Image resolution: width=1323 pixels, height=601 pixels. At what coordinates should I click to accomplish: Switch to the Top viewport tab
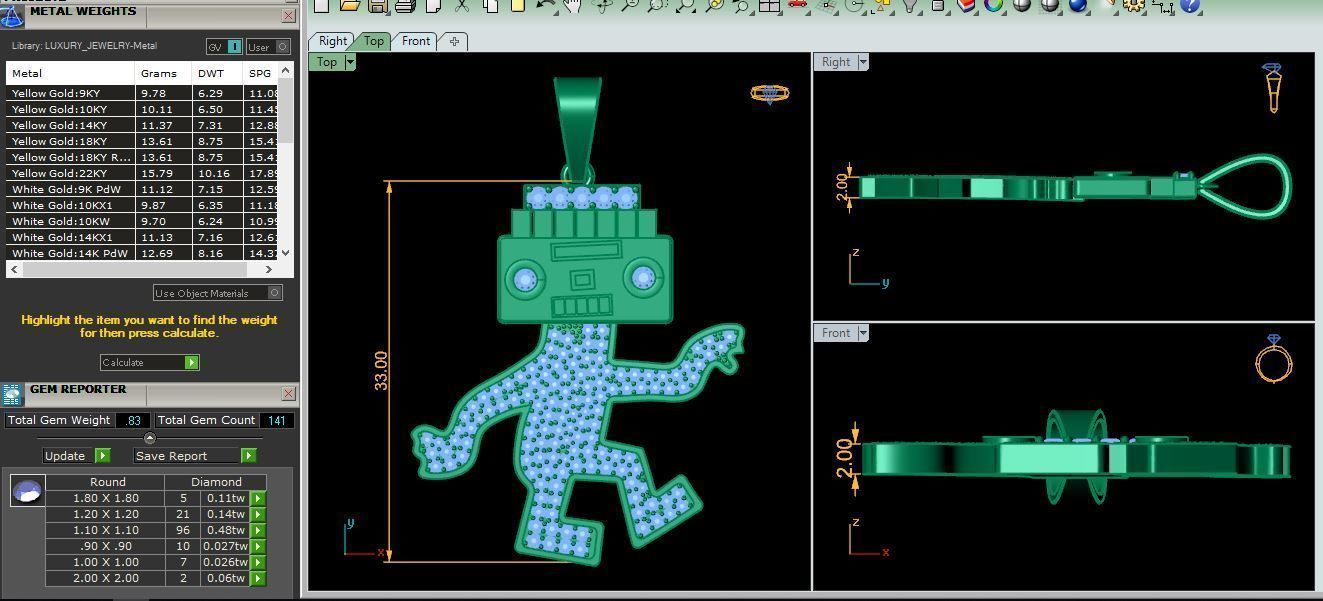tap(373, 41)
